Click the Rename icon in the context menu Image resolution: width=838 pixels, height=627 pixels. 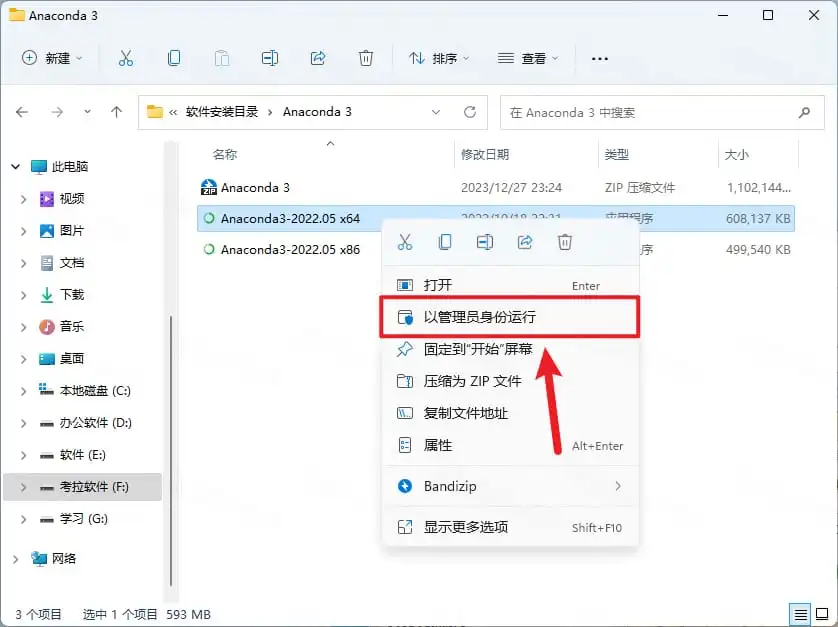[485, 242]
